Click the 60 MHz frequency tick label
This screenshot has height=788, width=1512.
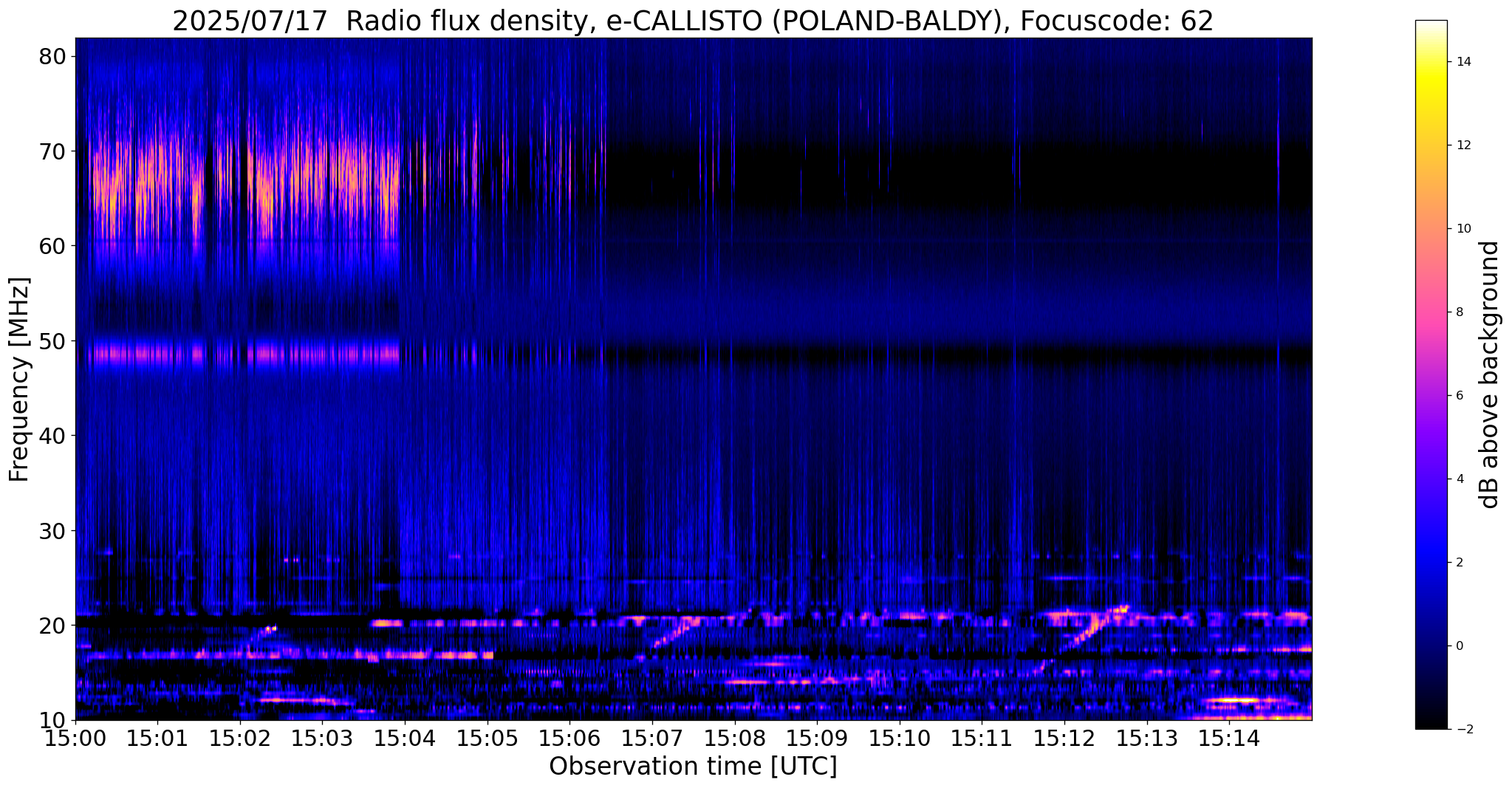pos(52,246)
